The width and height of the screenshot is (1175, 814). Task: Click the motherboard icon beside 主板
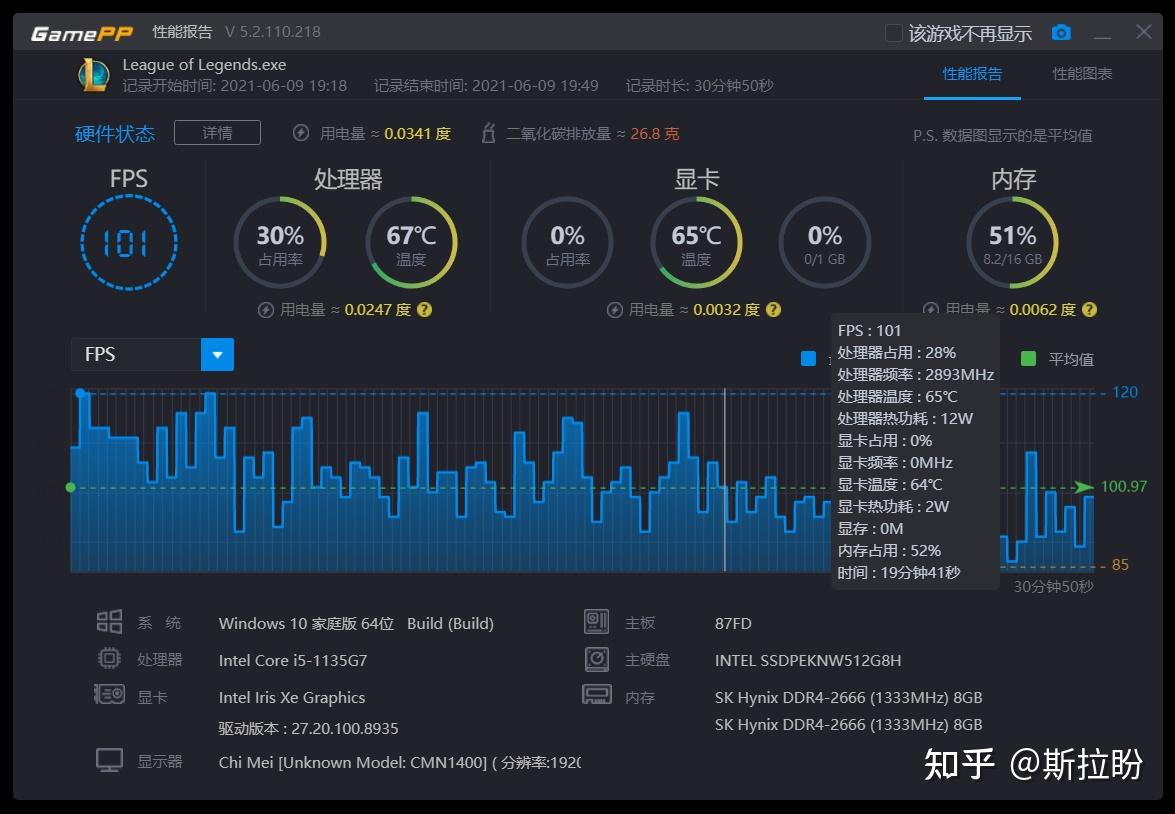coord(596,622)
